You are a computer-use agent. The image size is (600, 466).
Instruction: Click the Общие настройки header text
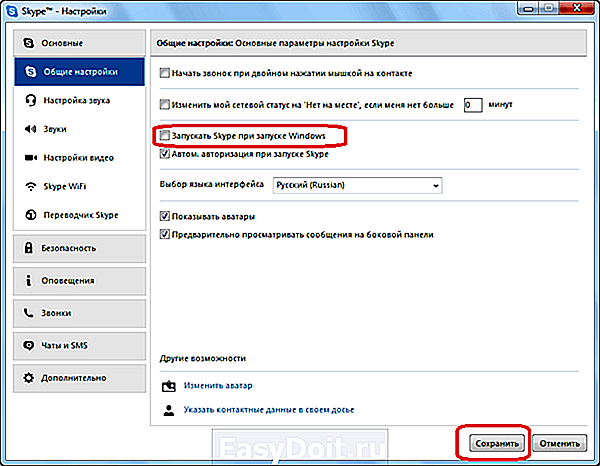click(x=194, y=43)
